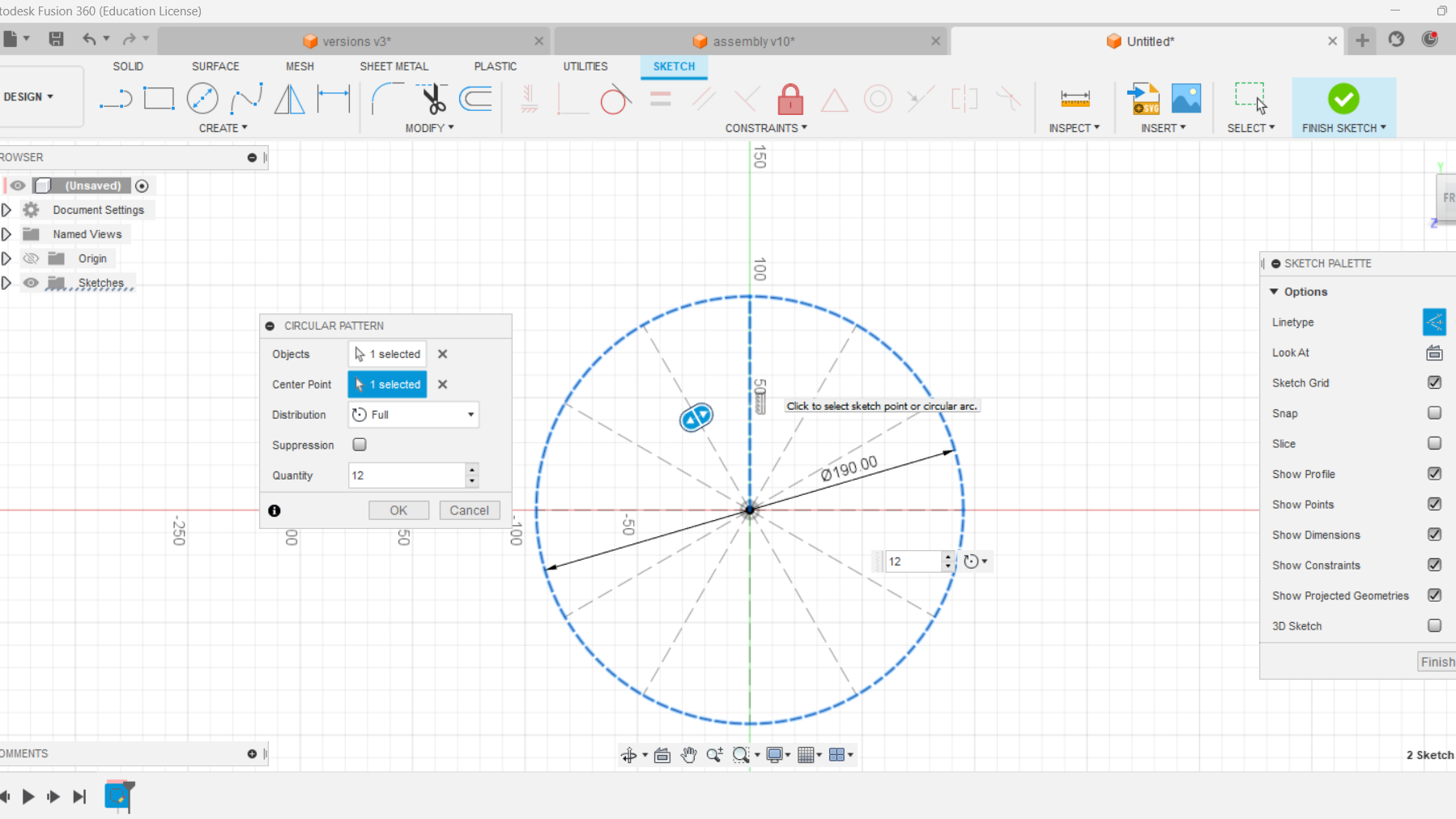Image resolution: width=1456 pixels, height=819 pixels.
Task: Activate the Center Diameter Circle tool
Action: pyautogui.click(x=202, y=97)
